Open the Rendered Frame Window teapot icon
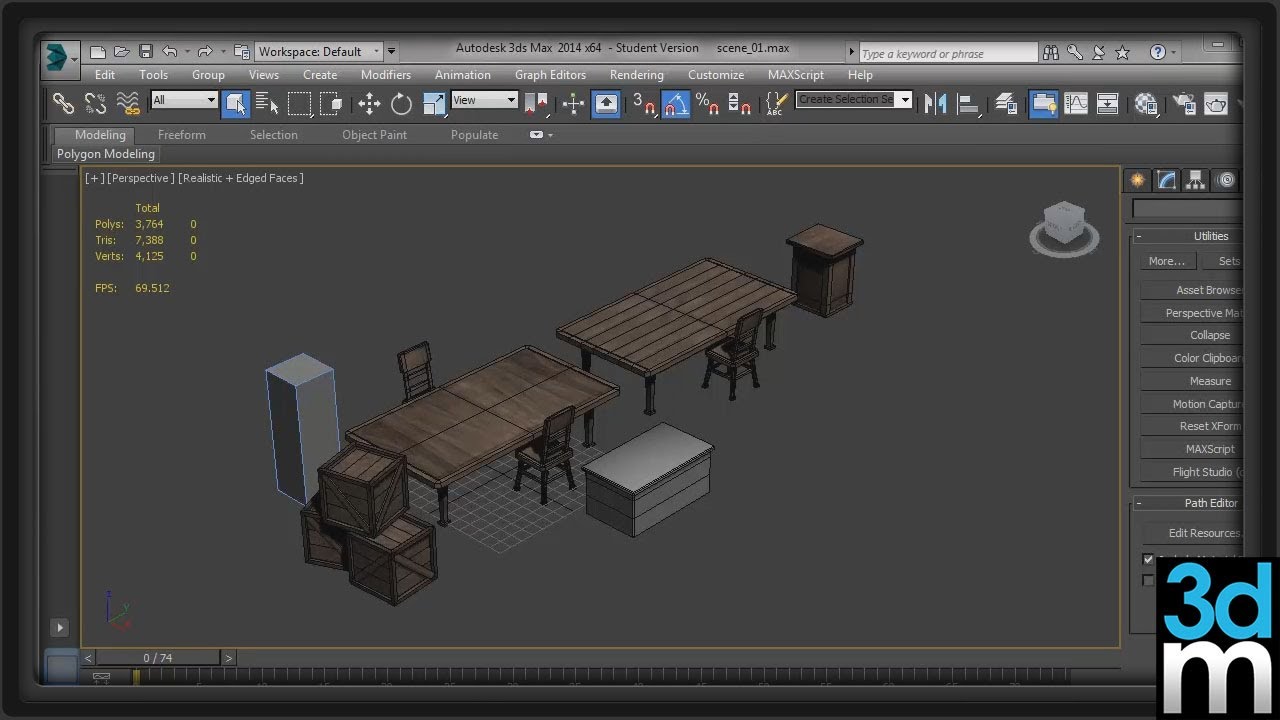The height and width of the screenshot is (720, 1280). coord(1216,103)
